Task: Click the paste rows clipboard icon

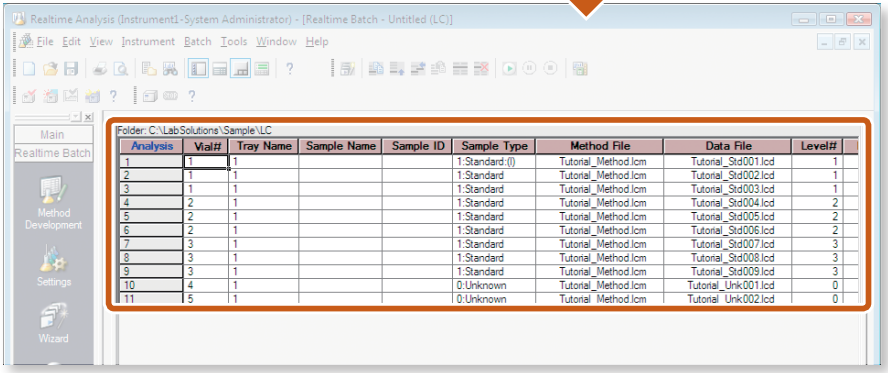Action: tap(439, 69)
